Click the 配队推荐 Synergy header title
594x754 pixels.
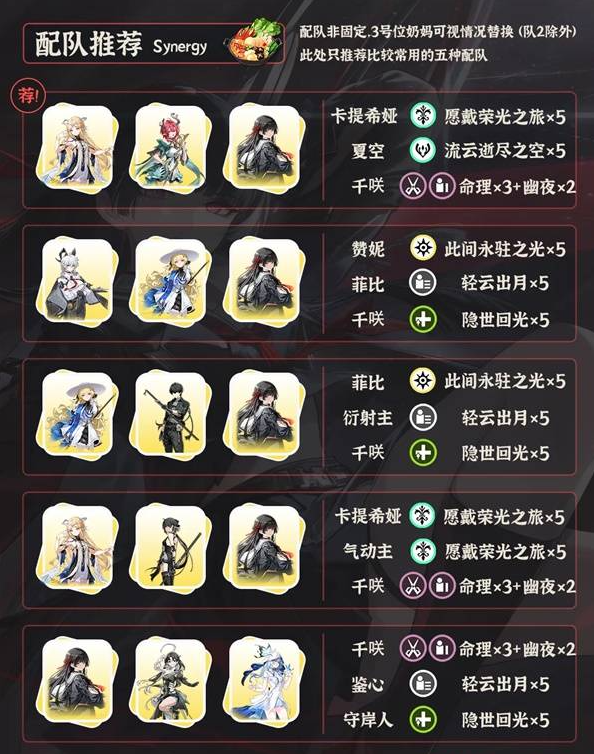click(121, 44)
